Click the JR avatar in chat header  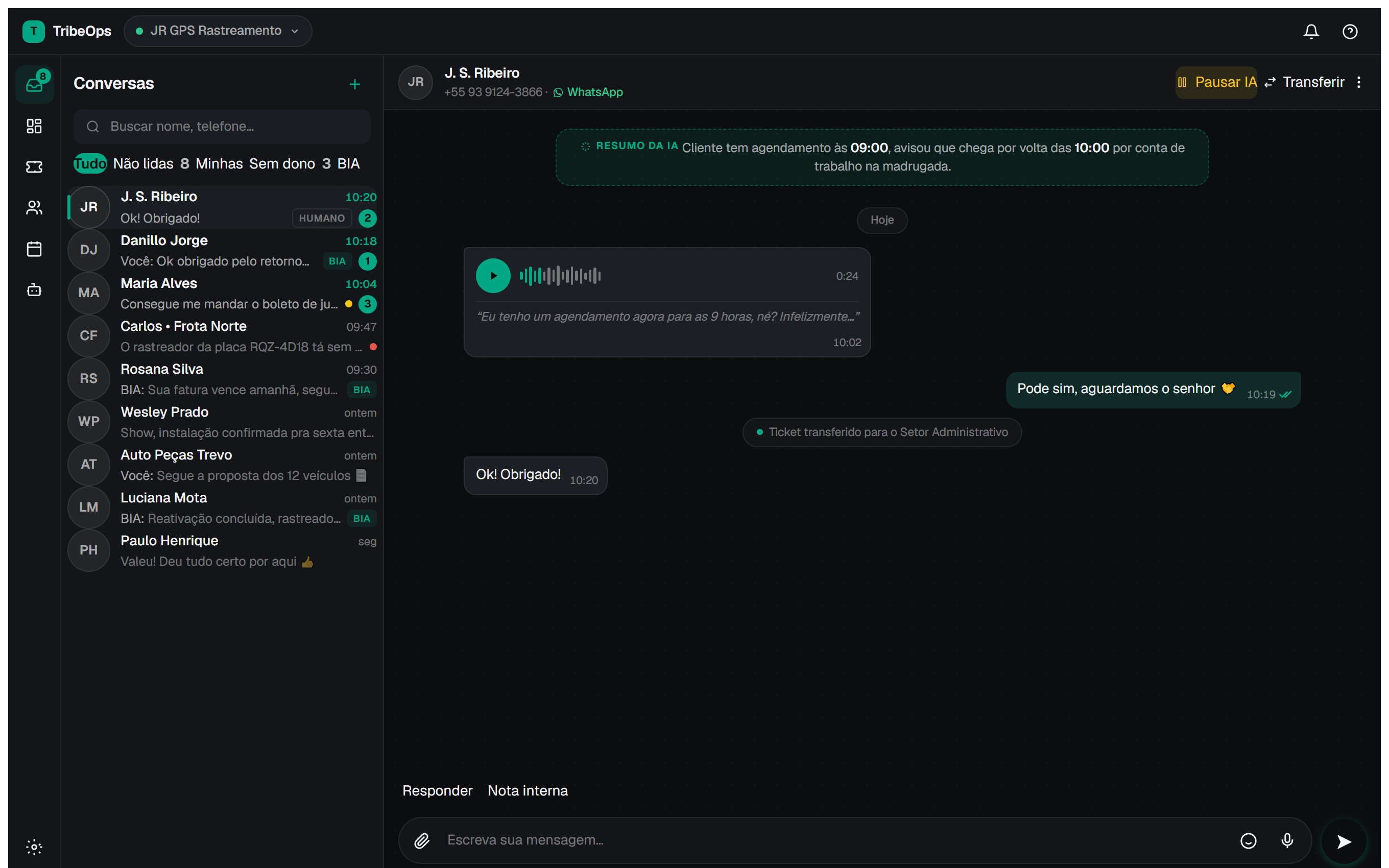pos(416,82)
